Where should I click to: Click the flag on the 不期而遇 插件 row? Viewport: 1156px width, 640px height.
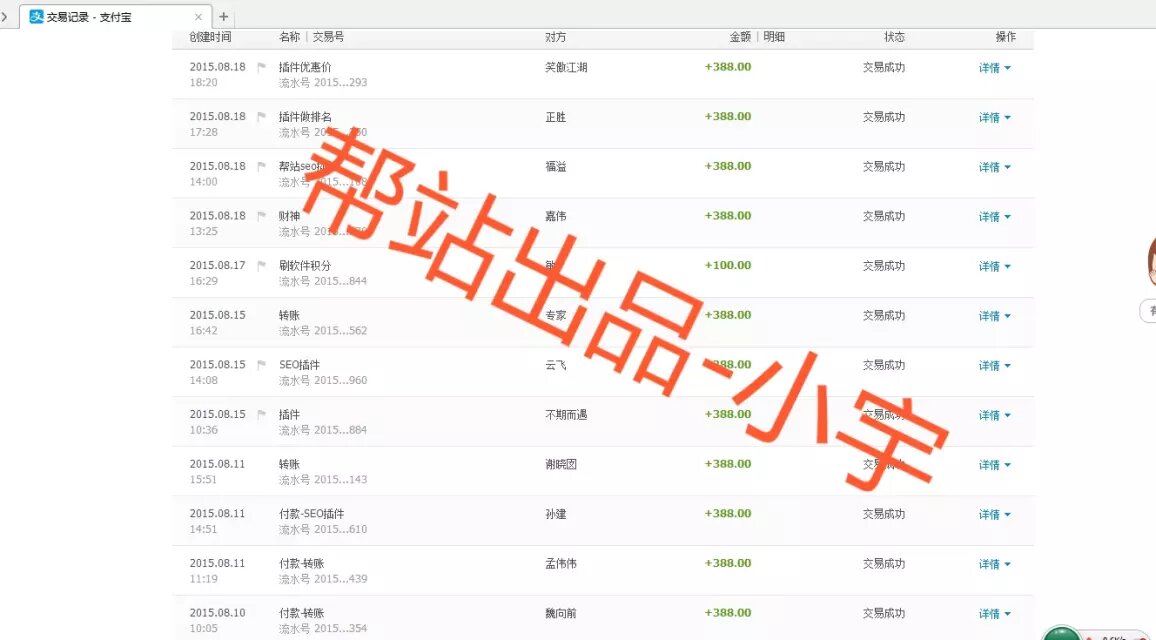coord(262,415)
